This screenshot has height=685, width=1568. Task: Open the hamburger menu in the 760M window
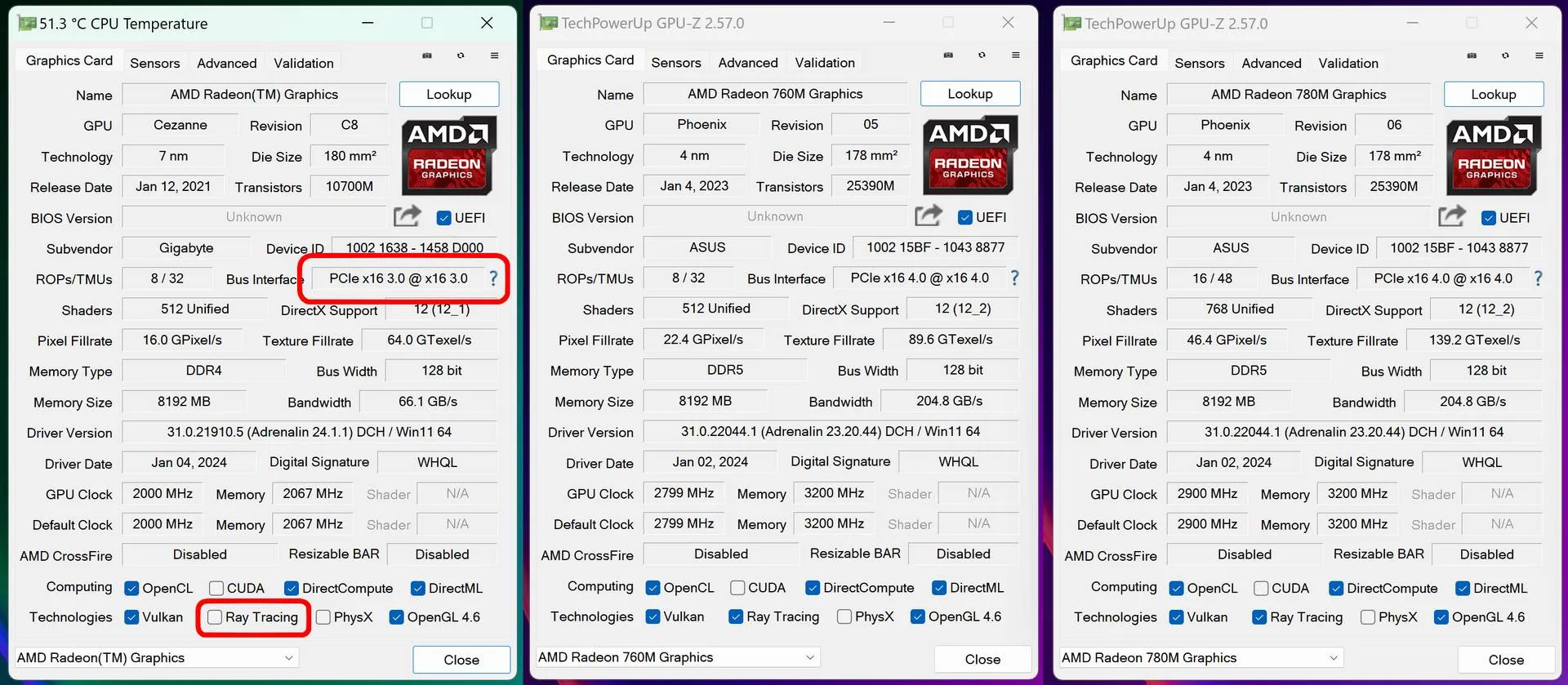pyautogui.click(x=1015, y=55)
